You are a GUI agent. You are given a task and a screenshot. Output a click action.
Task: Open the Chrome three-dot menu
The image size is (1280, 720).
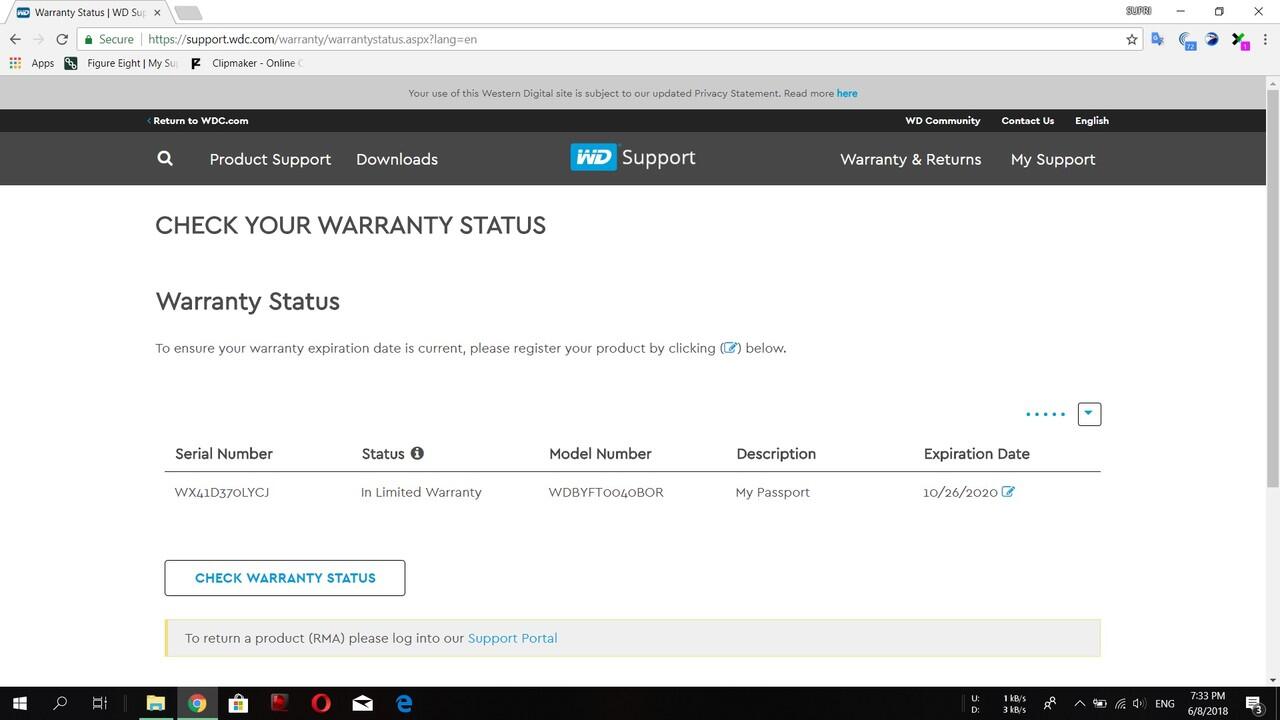[1265, 40]
